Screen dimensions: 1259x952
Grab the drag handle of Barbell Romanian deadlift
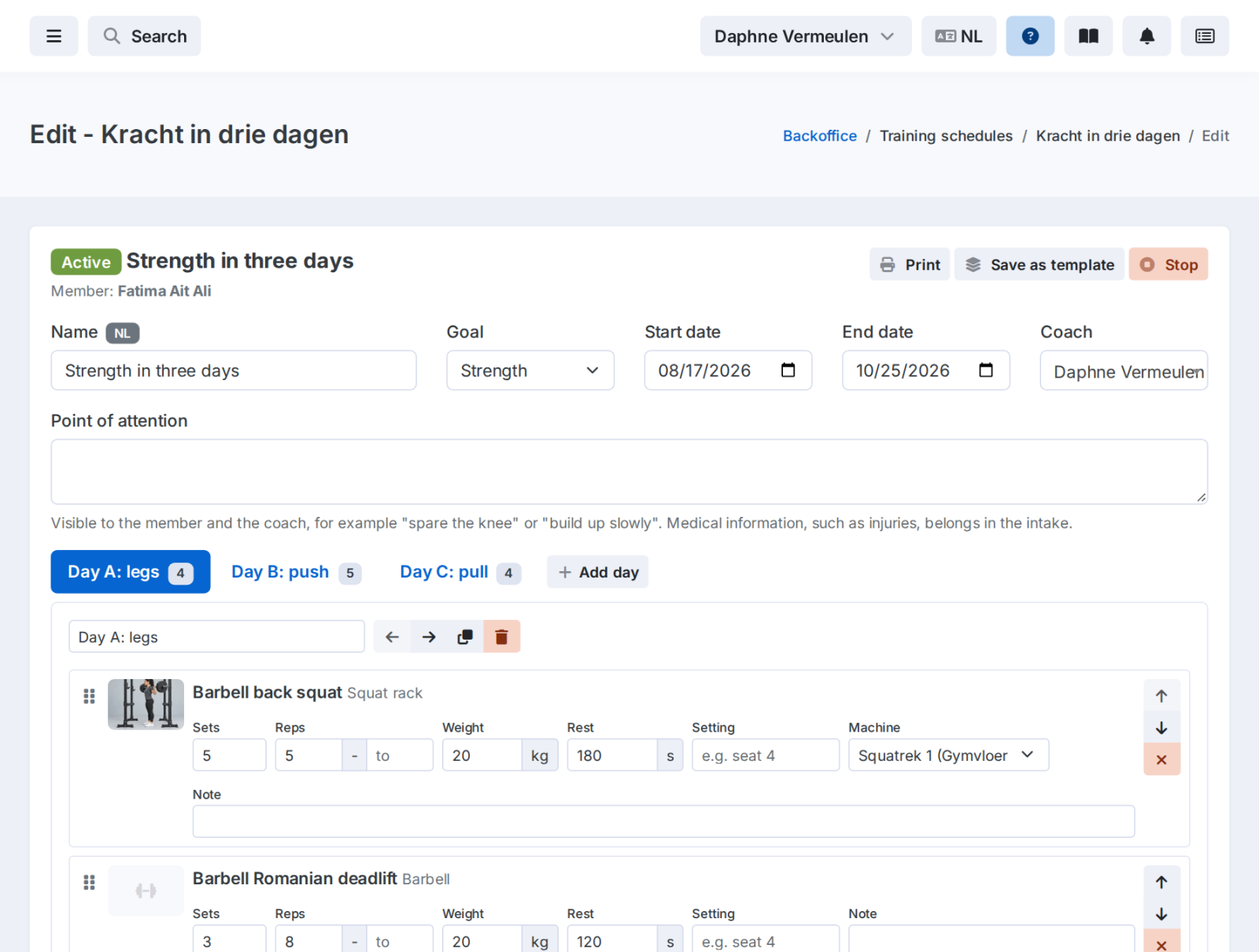tap(89, 883)
